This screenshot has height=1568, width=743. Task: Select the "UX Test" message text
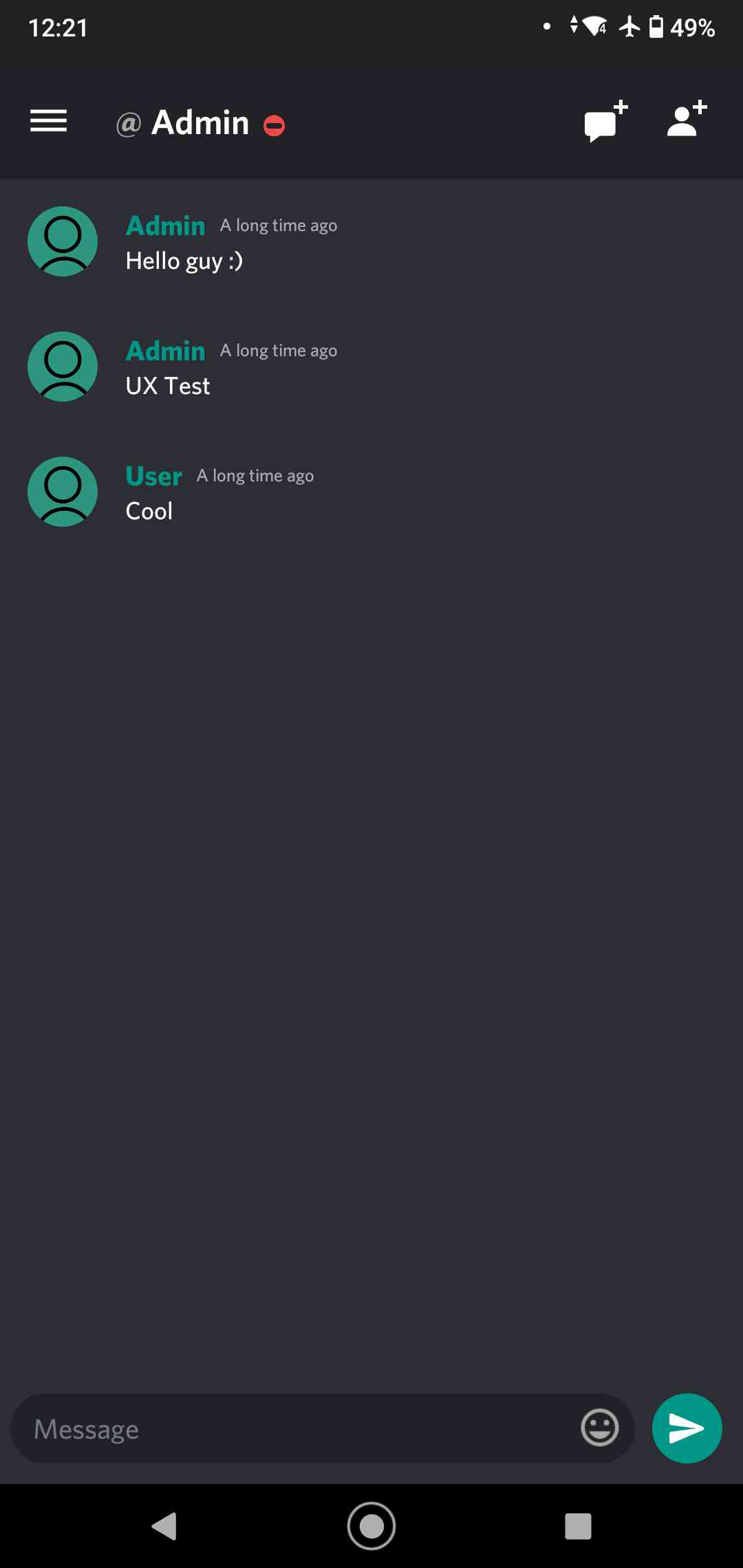pos(168,386)
